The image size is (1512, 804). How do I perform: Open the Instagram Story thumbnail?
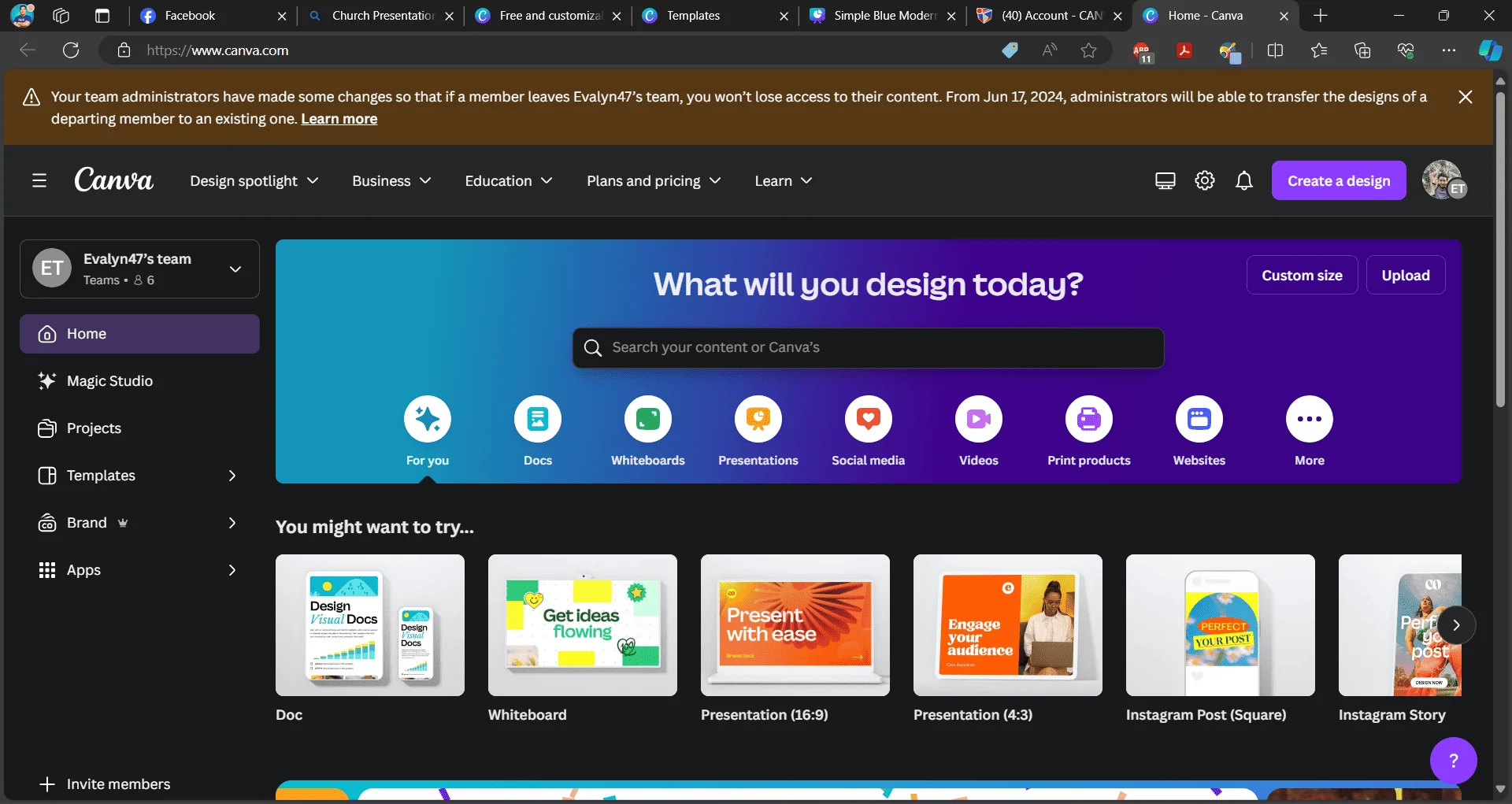(1400, 625)
